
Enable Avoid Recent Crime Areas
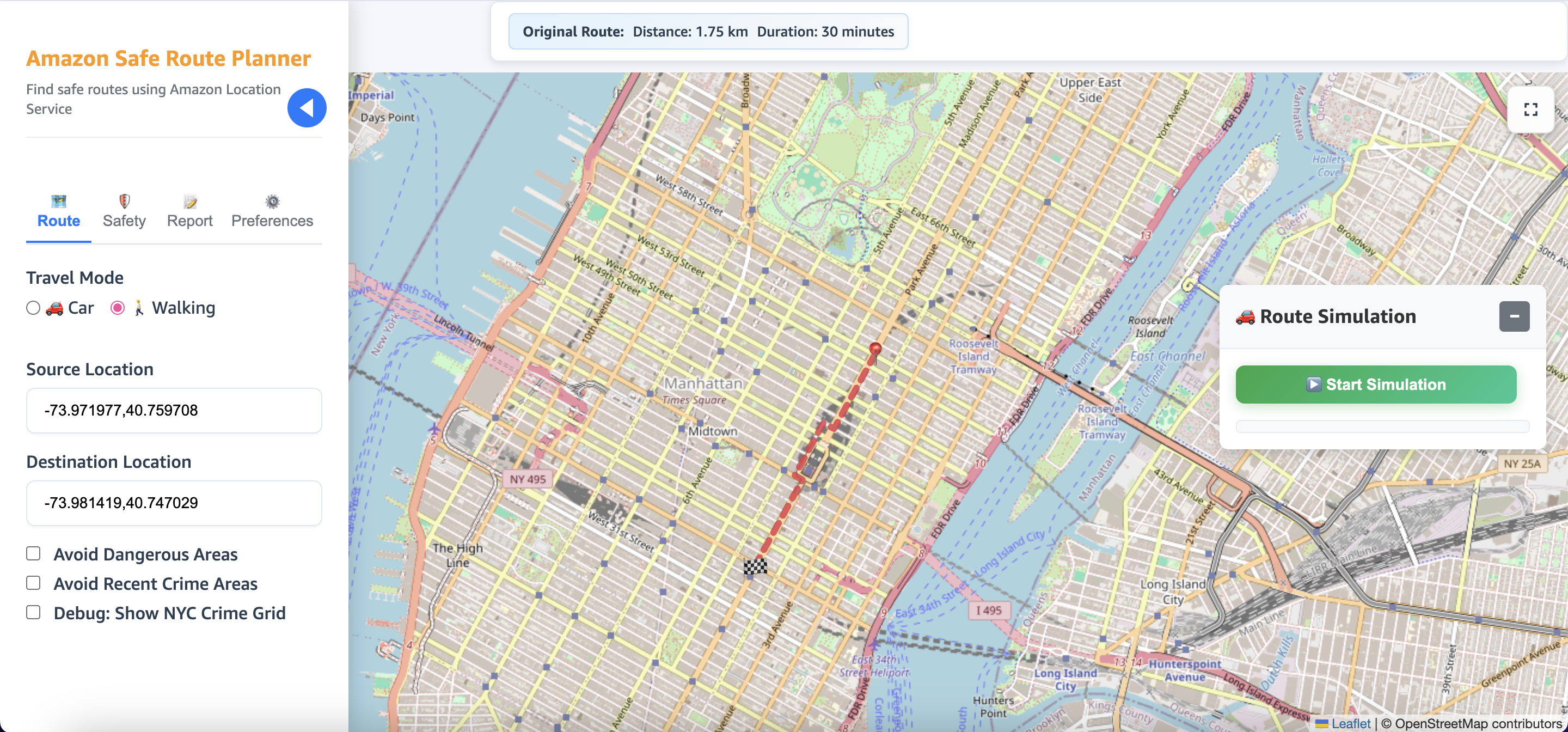coord(33,583)
